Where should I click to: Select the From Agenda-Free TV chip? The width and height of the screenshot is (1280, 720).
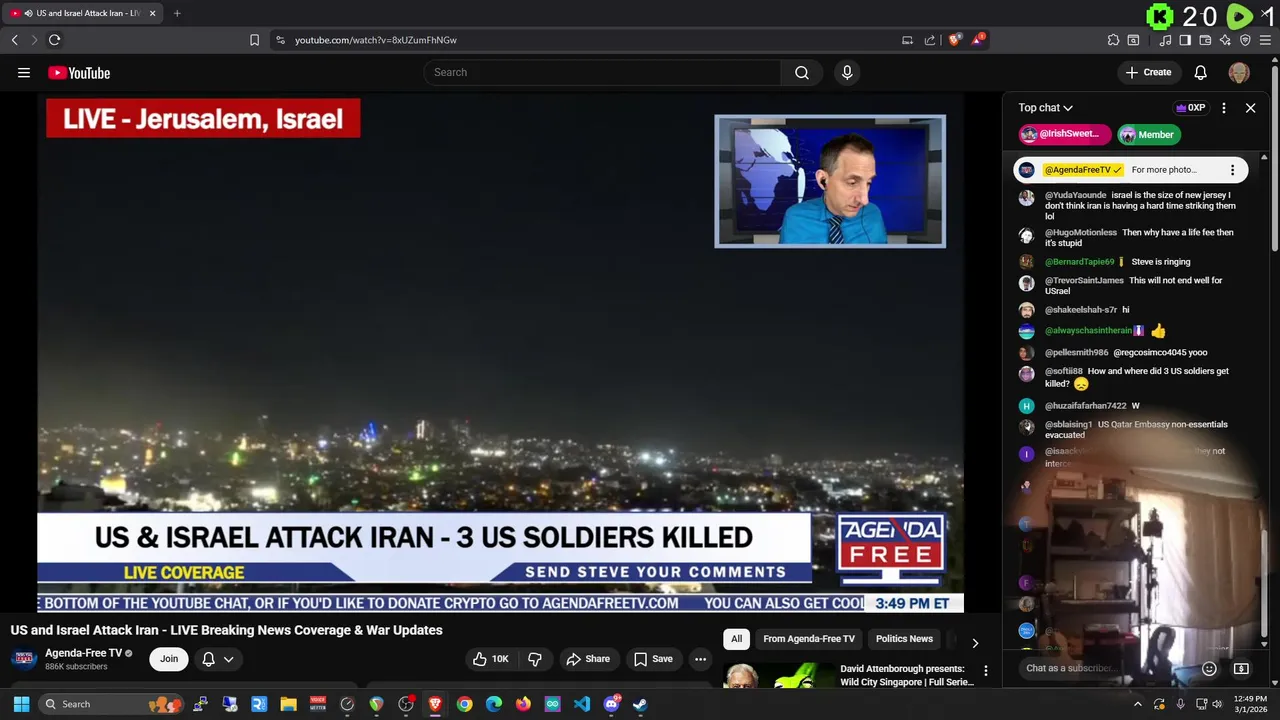pyautogui.click(x=809, y=639)
